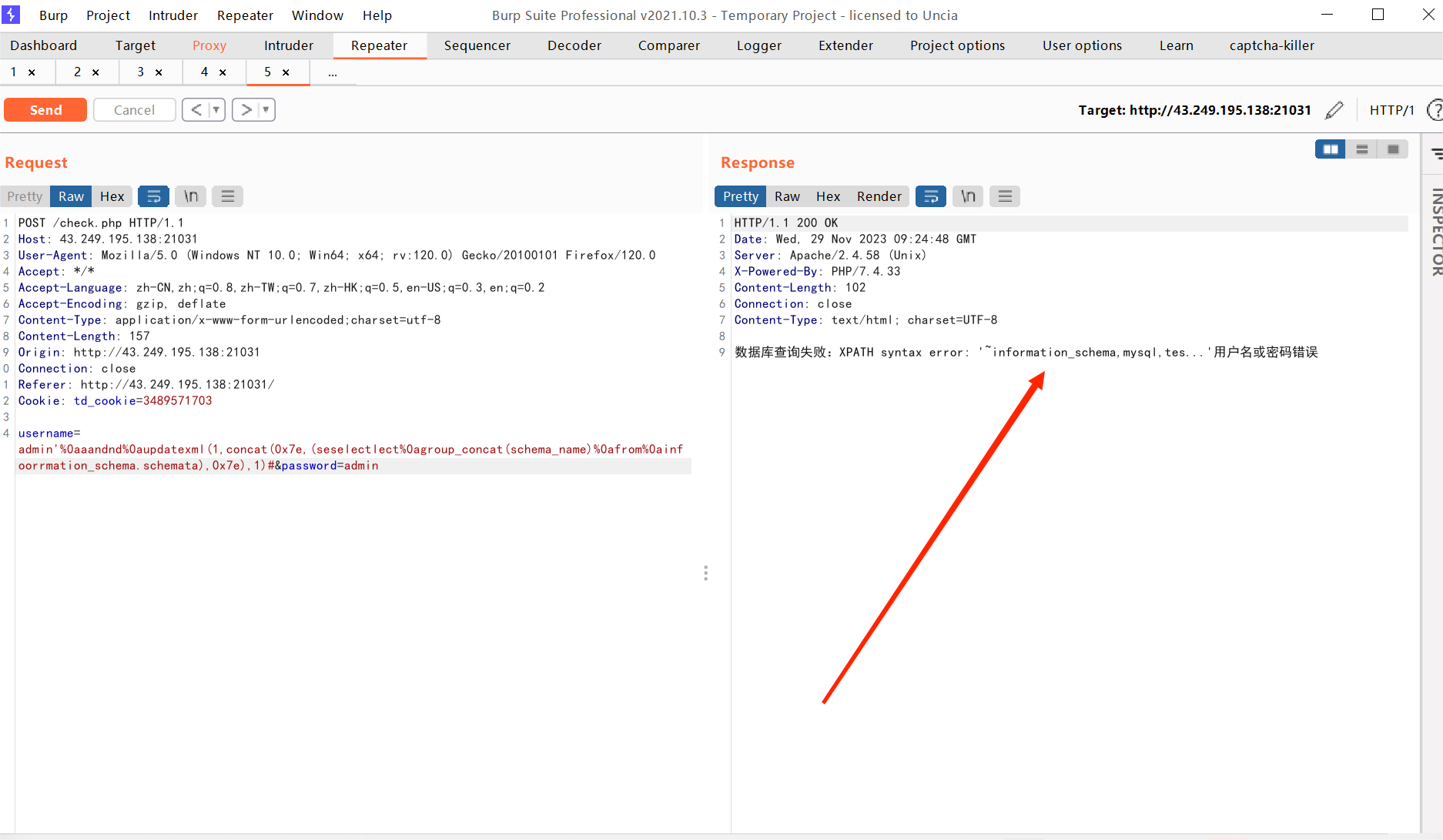Switch Response view to Pretty
This screenshot has height=840, width=1443.
click(x=741, y=196)
